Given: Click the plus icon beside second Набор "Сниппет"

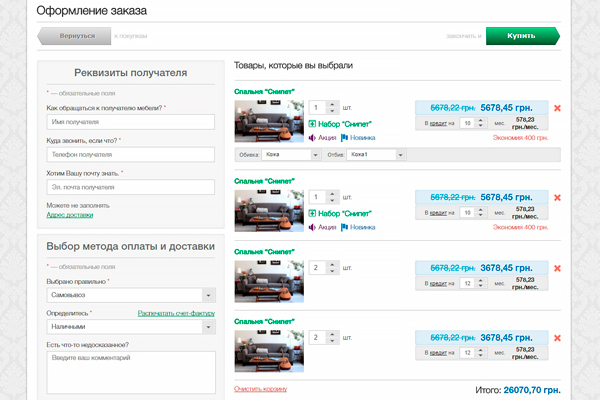Looking at the screenshot, I should click(312, 213).
